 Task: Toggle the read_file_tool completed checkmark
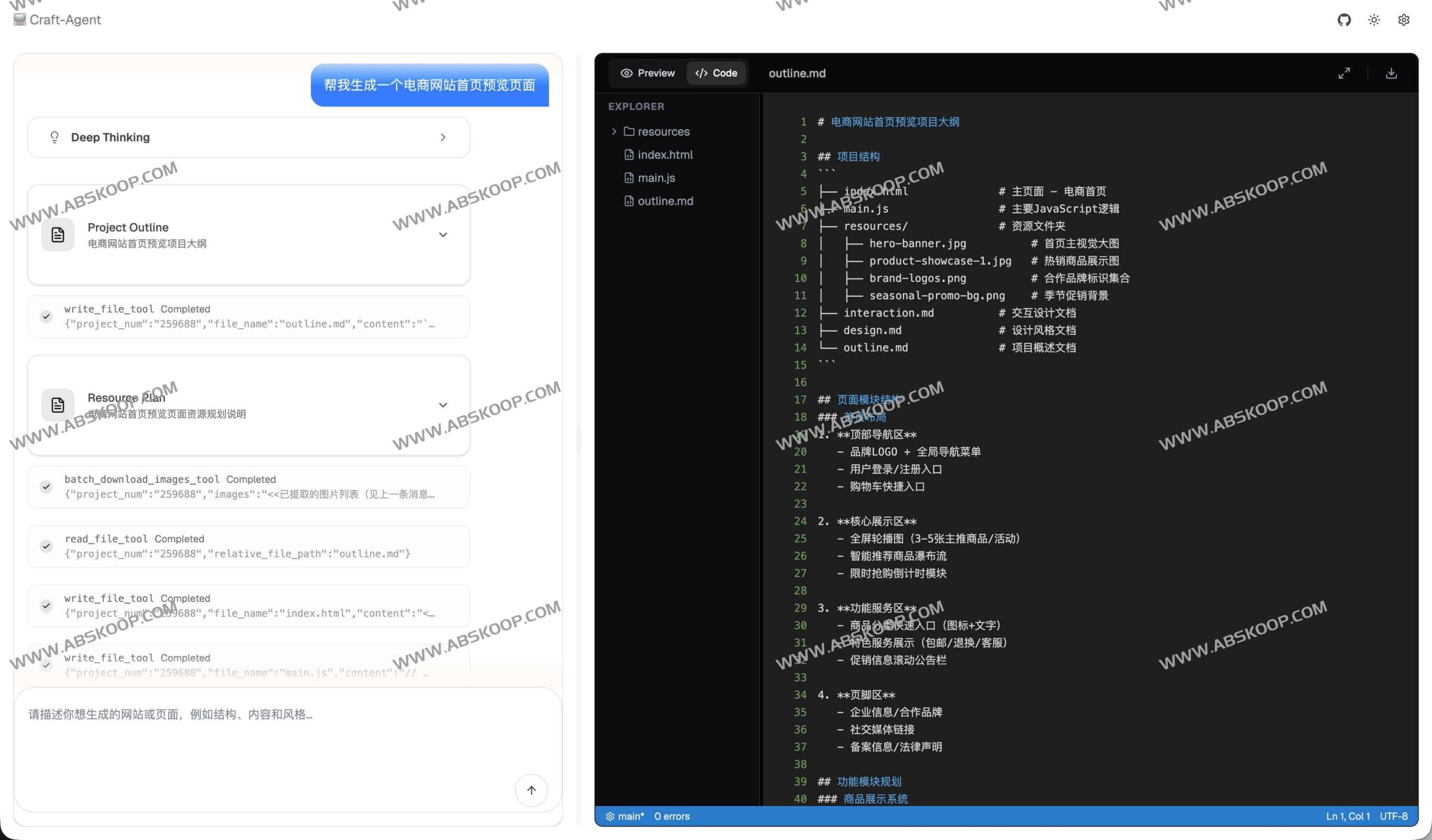pos(46,546)
